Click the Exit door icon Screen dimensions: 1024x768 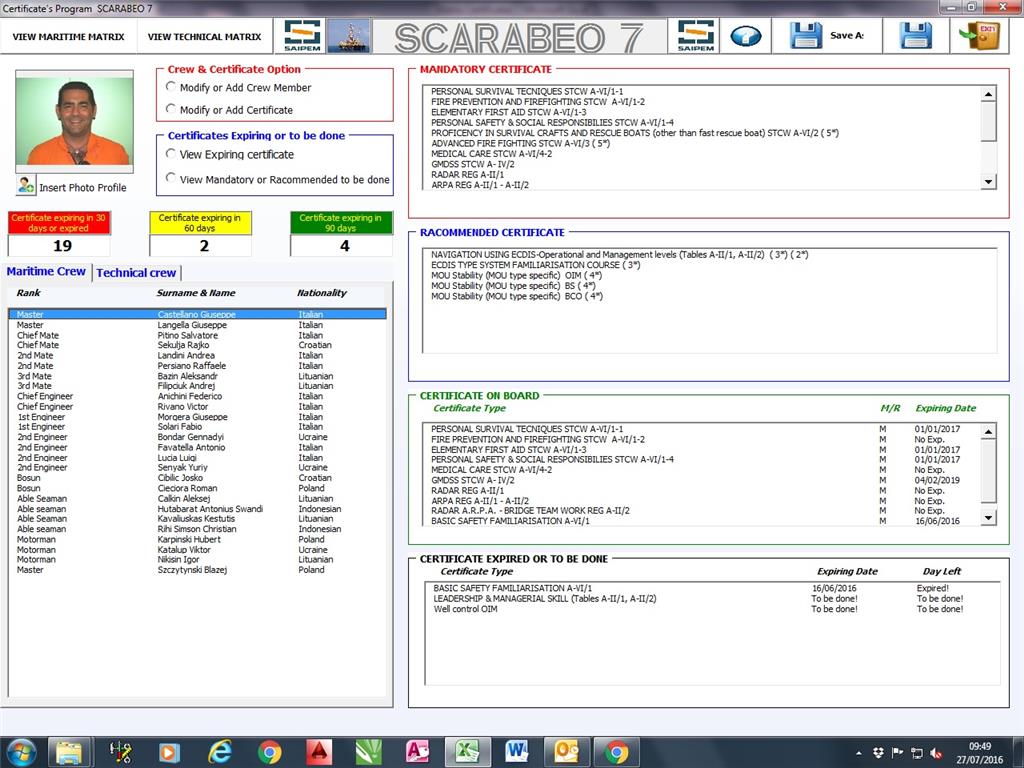tap(978, 35)
